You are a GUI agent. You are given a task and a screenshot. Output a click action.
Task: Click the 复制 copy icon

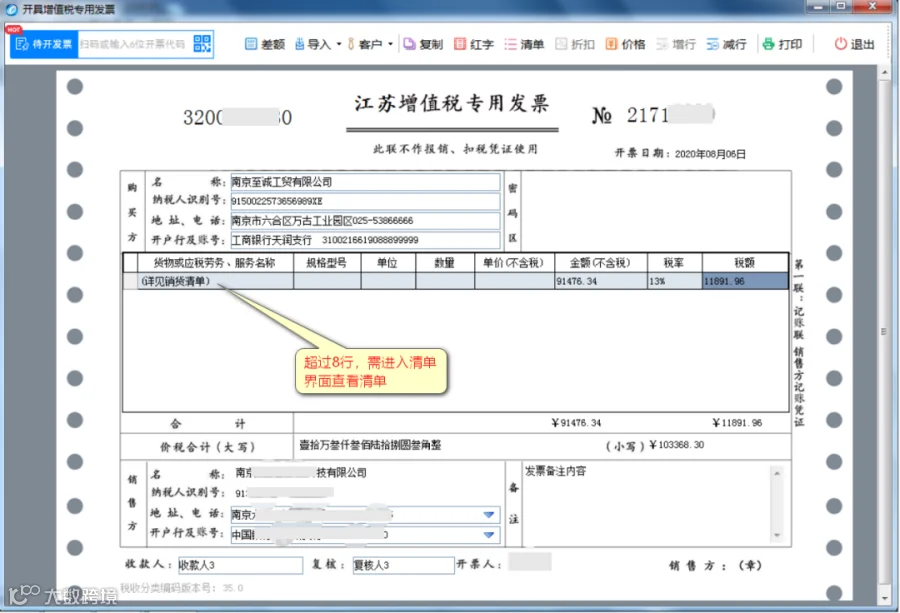409,44
